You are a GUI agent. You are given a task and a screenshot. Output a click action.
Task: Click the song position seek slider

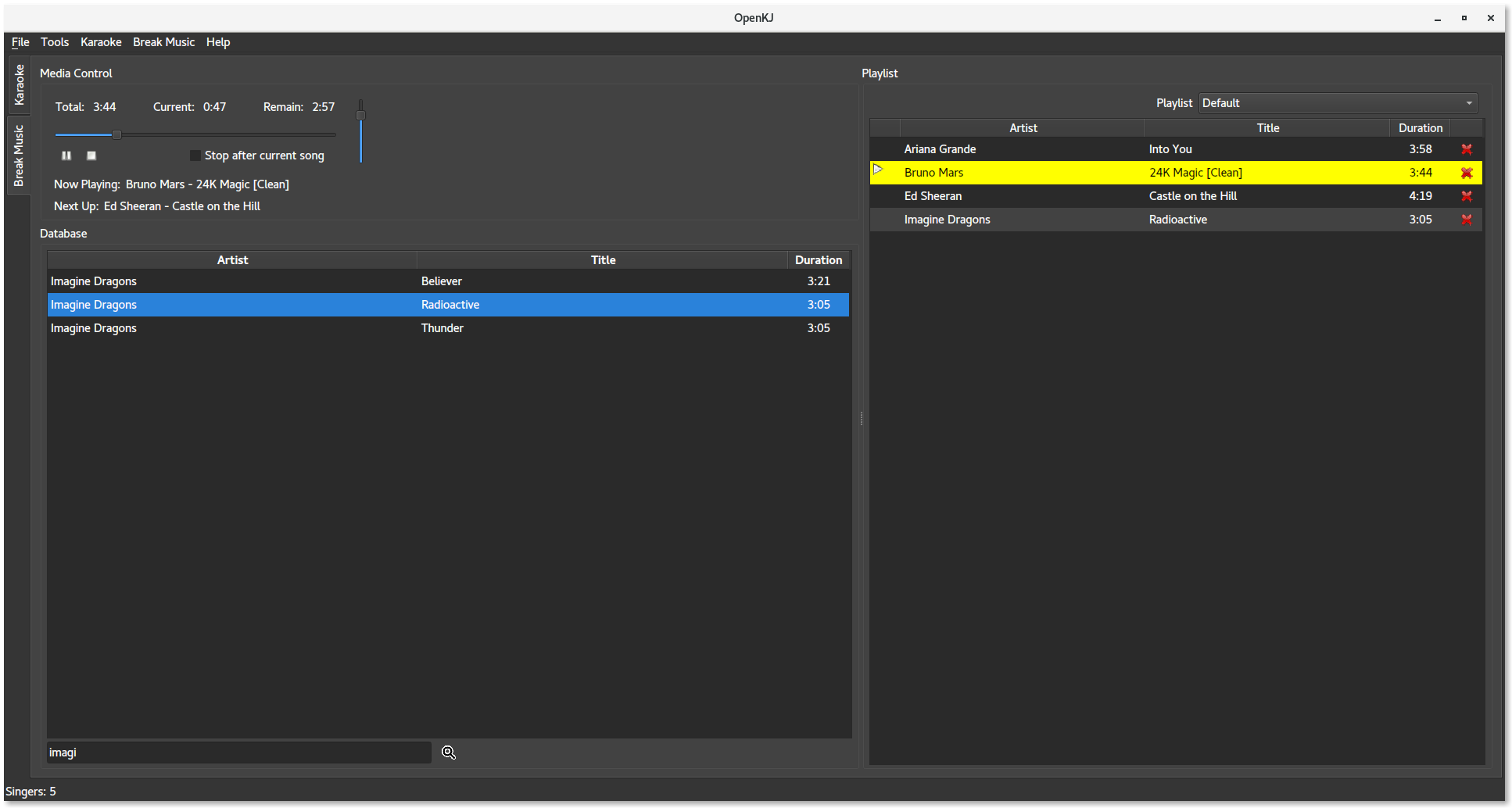tap(195, 134)
